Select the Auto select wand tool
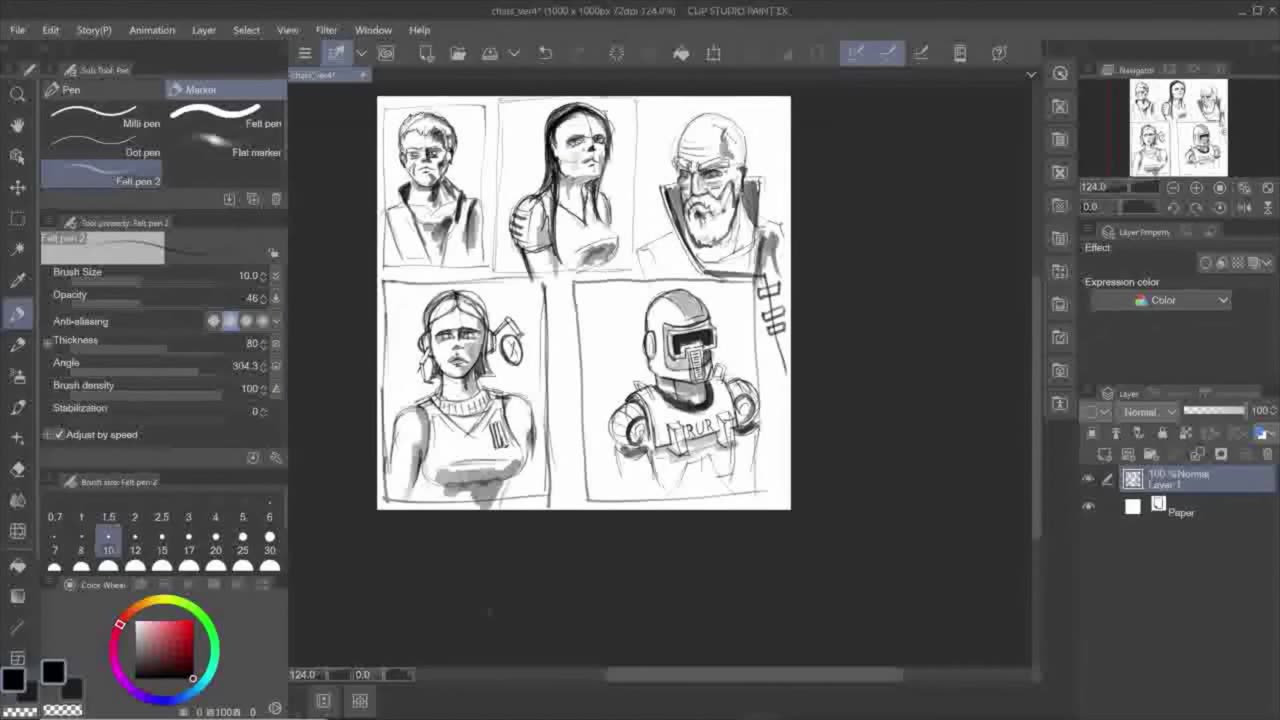1280x720 pixels. [17, 250]
